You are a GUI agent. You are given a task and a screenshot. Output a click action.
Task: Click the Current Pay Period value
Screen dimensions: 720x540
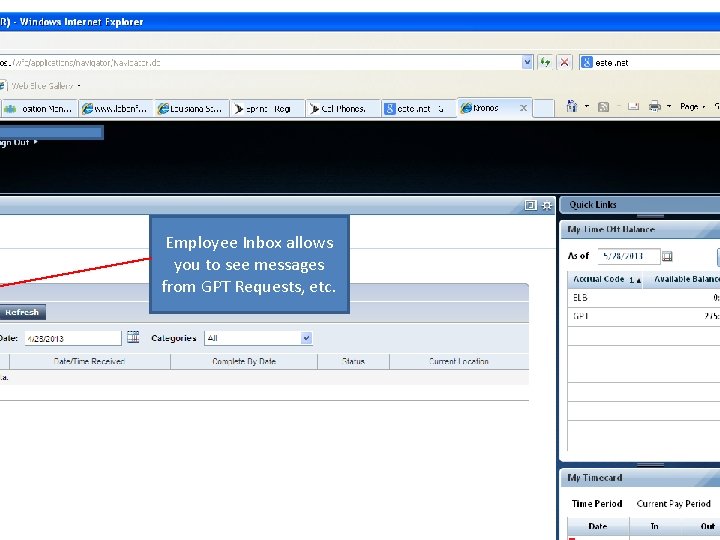[673, 504]
